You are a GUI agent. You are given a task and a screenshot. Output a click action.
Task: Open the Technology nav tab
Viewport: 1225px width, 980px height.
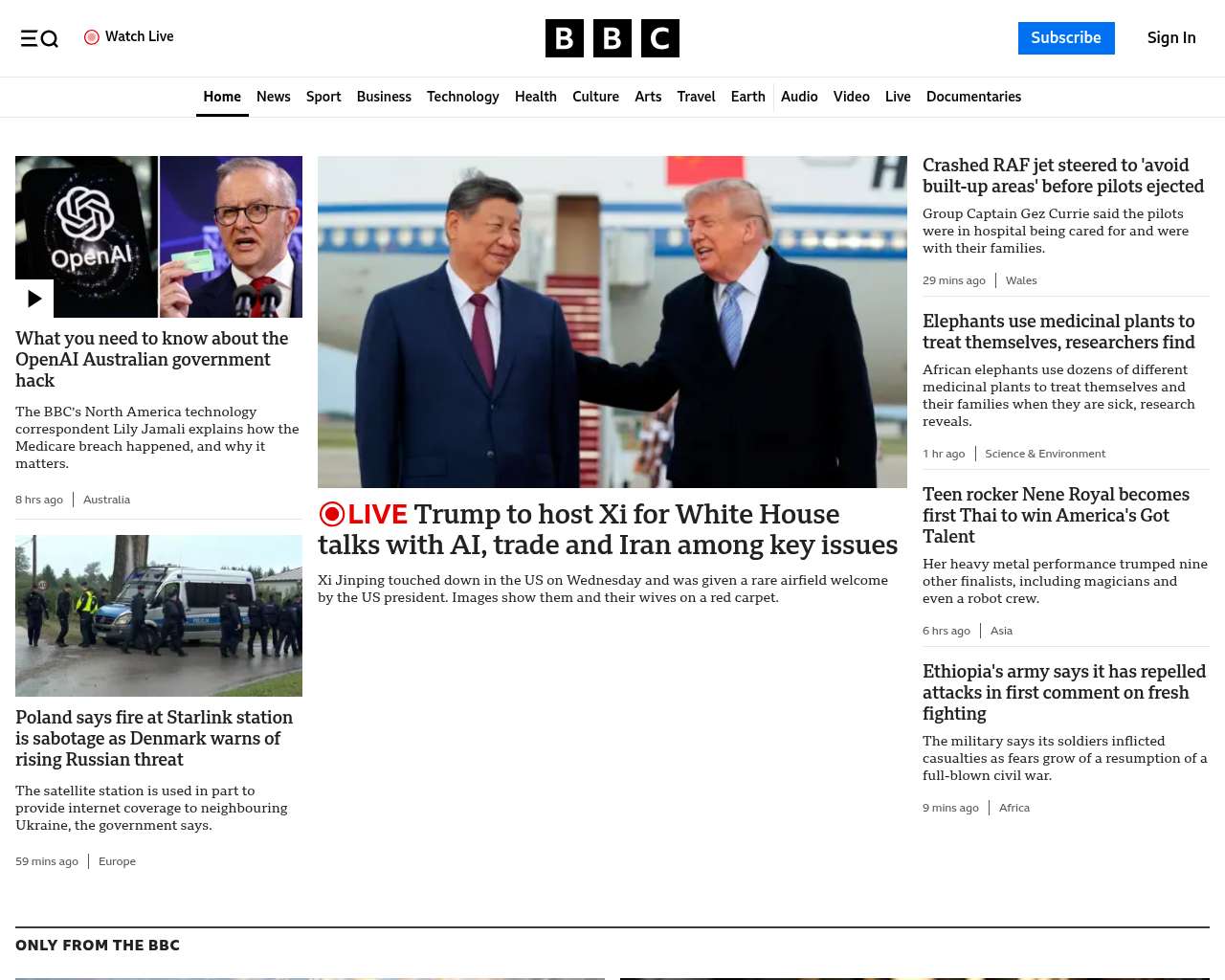(463, 97)
